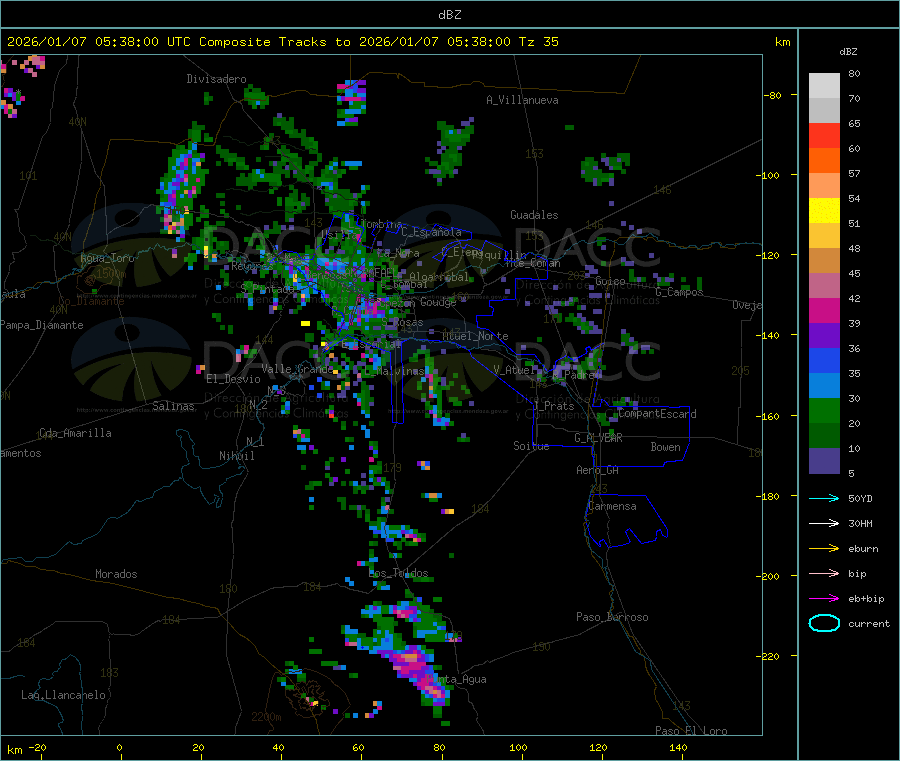The width and height of the screenshot is (900, 761).
Task: Click the 50YD cyan arrow legend icon
Action: tap(824, 498)
